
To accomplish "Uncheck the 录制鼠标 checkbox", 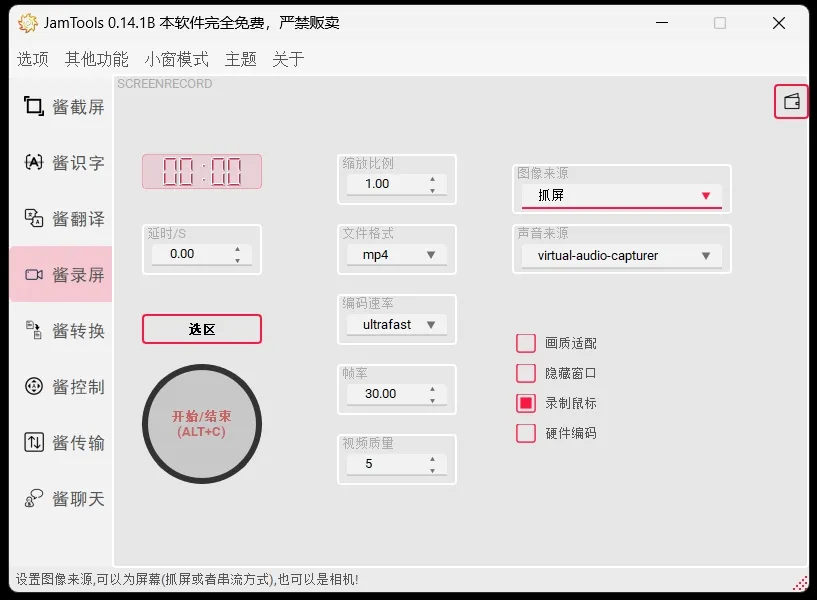I will point(526,403).
